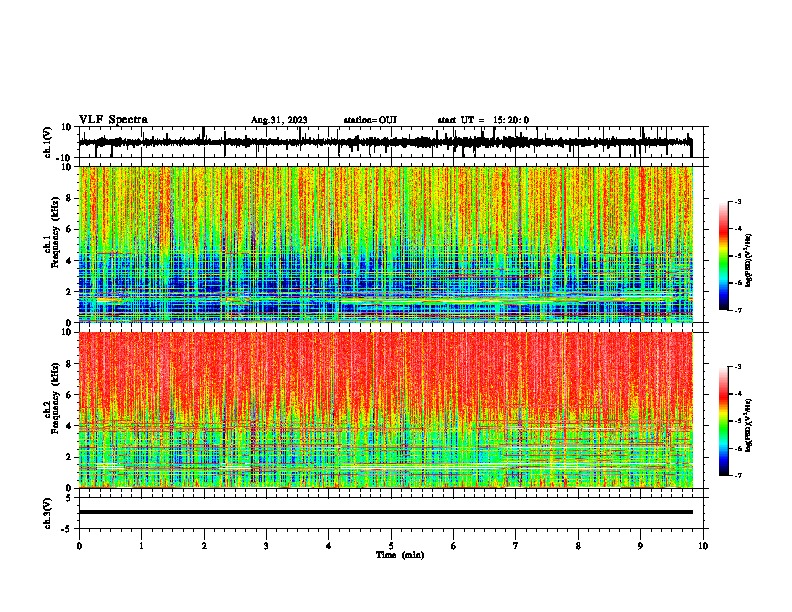Image resolution: width=792 pixels, height=612 pixels.
Task: Click the "ch.3(V)" axis label
Action: pos(48,514)
